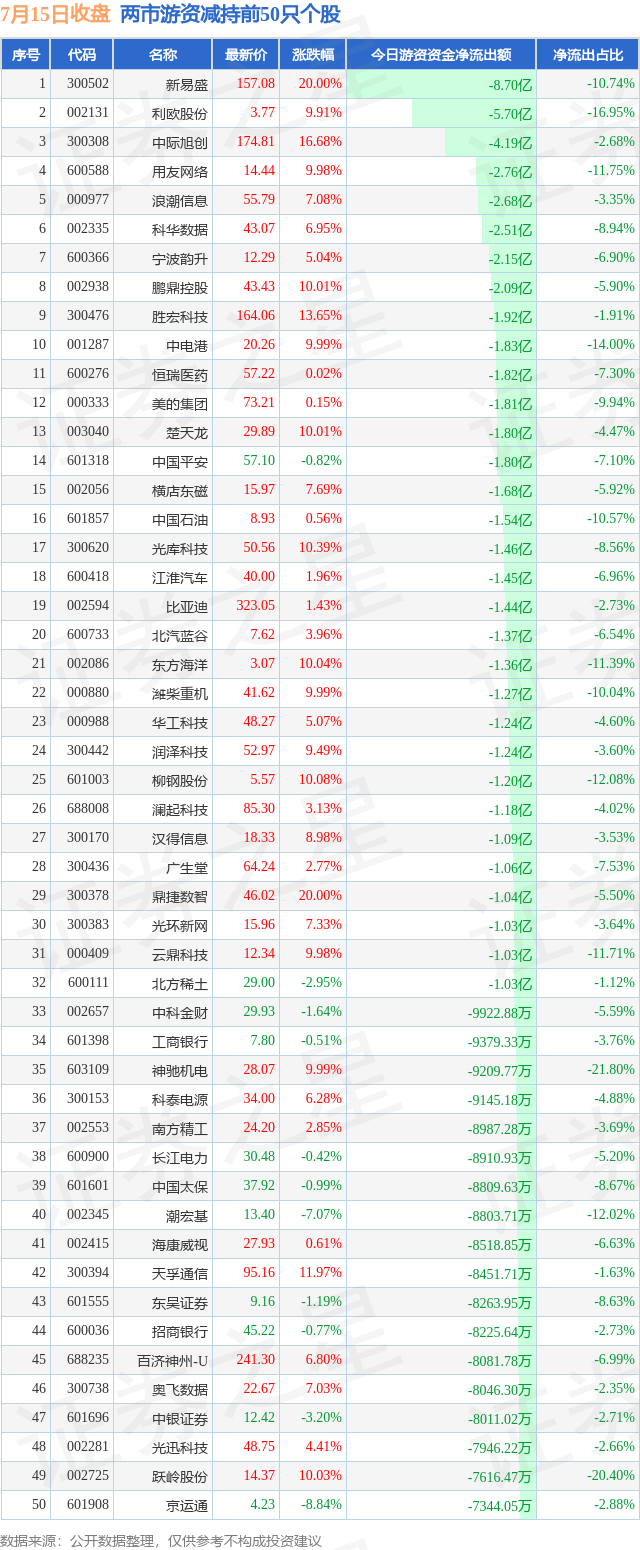Click net outflow value -8.70亿

click(510, 85)
